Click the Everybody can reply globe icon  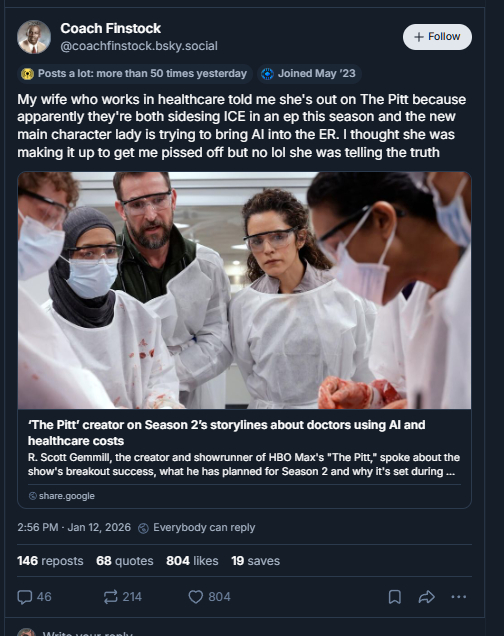pyautogui.click(x=143, y=528)
